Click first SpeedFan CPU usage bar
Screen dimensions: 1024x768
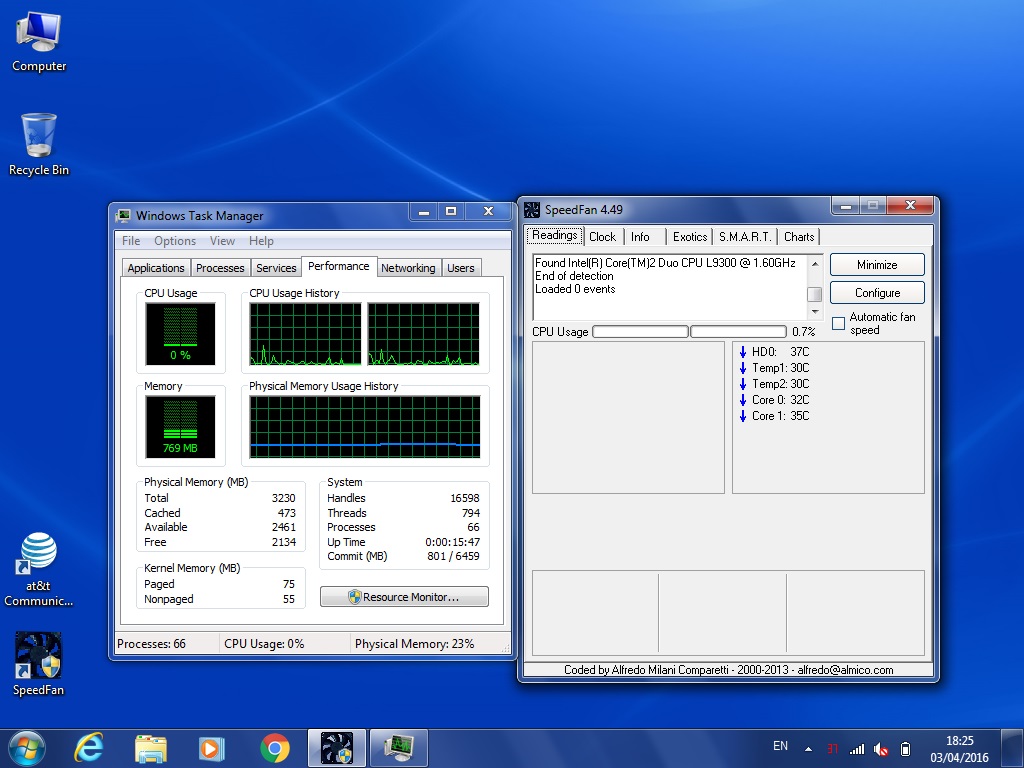pyautogui.click(x=640, y=332)
